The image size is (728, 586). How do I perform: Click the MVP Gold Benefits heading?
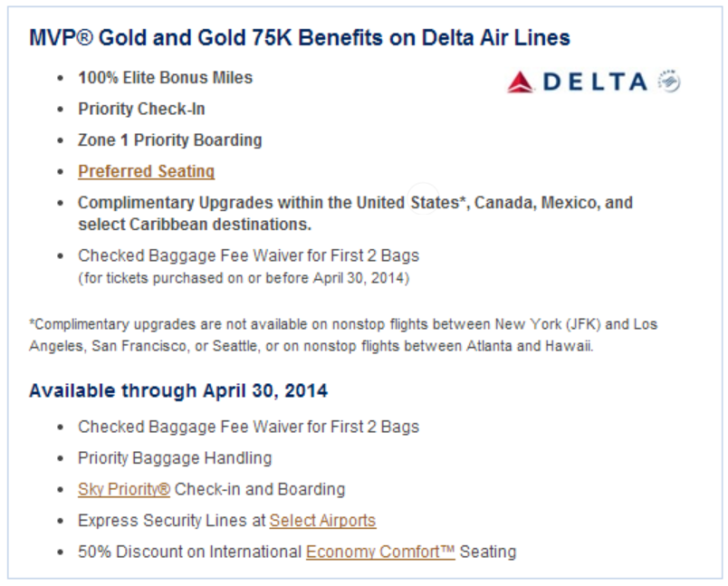(x=299, y=38)
